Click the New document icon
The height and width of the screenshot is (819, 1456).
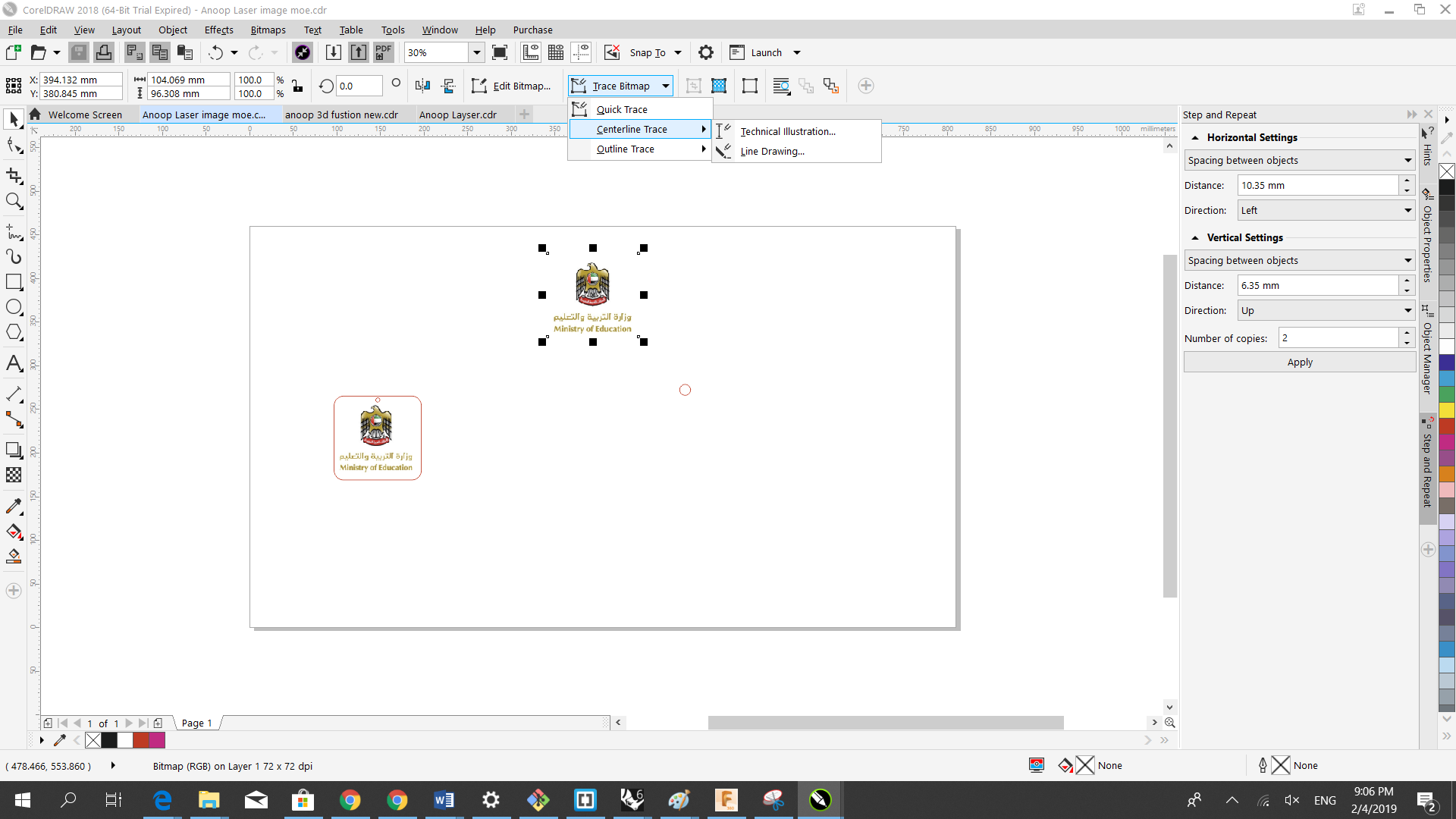(13, 52)
